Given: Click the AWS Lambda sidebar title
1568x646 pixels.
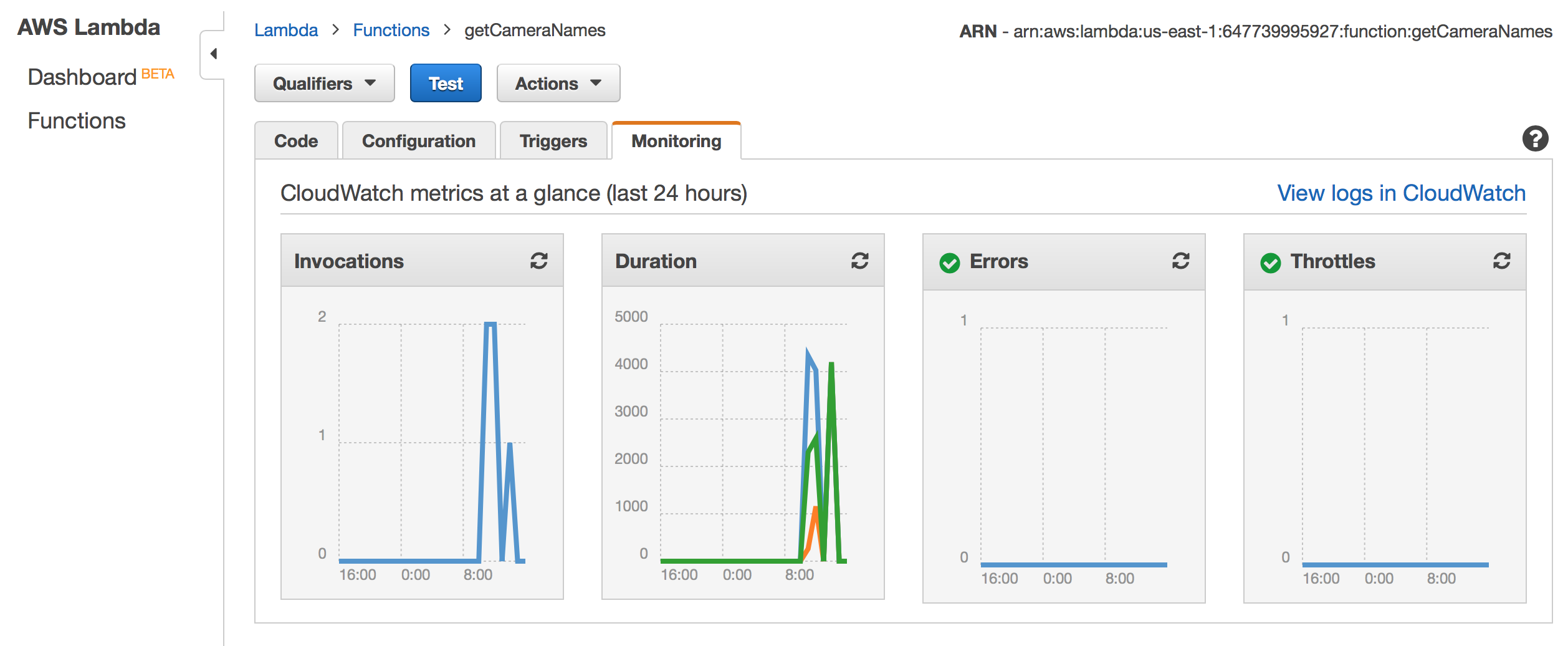Looking at the screenshot, I should [88, 27].
